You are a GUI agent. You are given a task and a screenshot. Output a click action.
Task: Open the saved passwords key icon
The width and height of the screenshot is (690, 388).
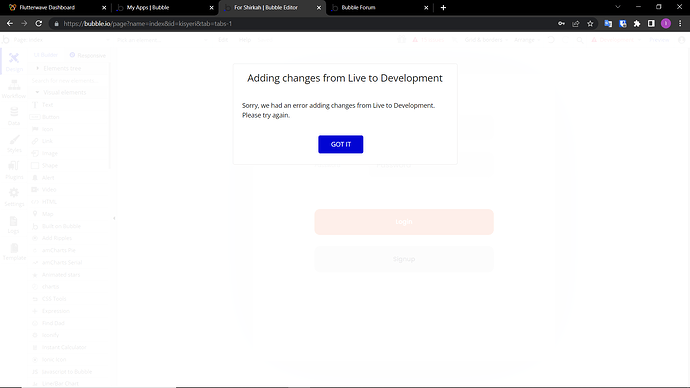click(561, 24)
